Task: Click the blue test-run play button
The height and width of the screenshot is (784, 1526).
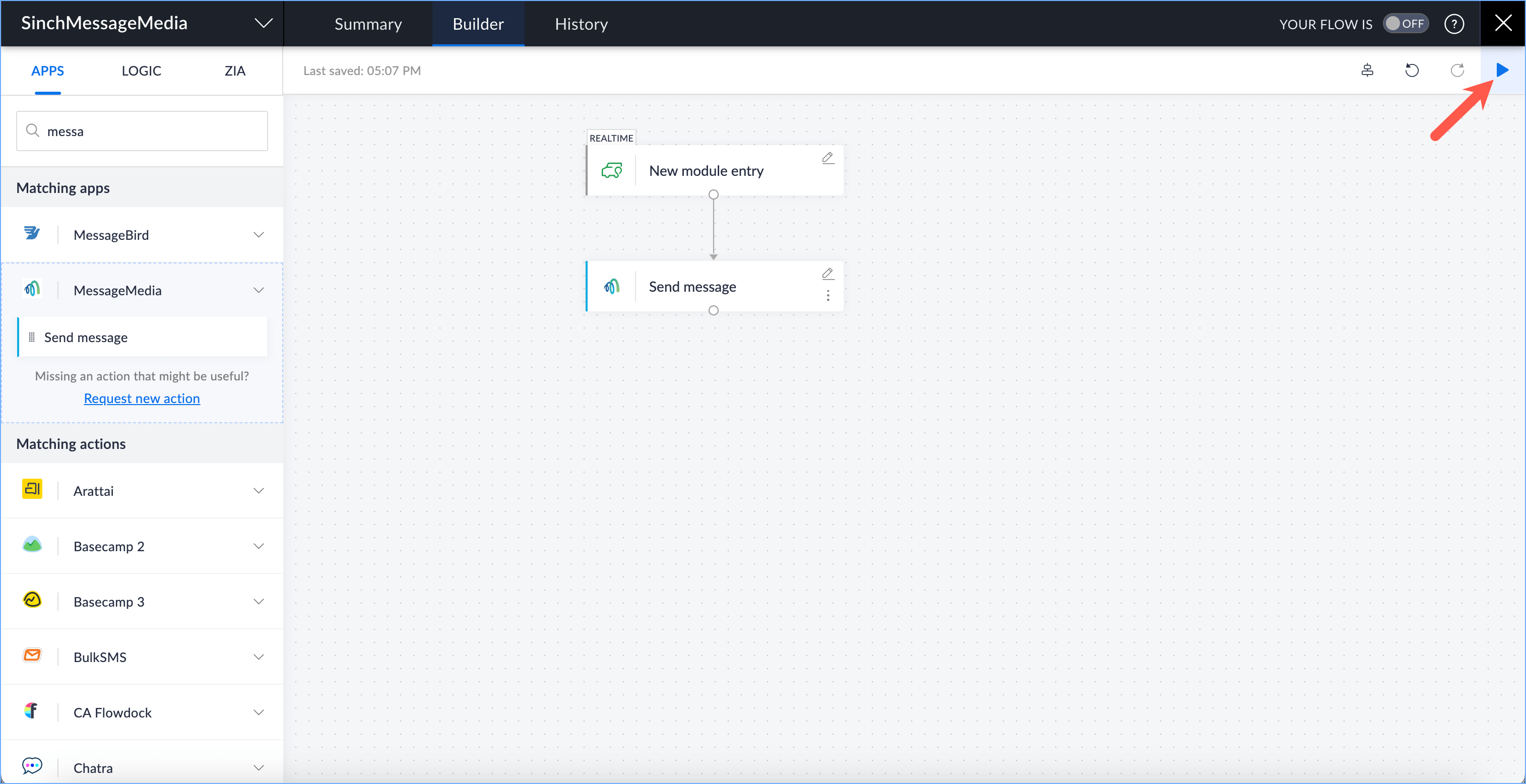Action: coord(1501,70)
